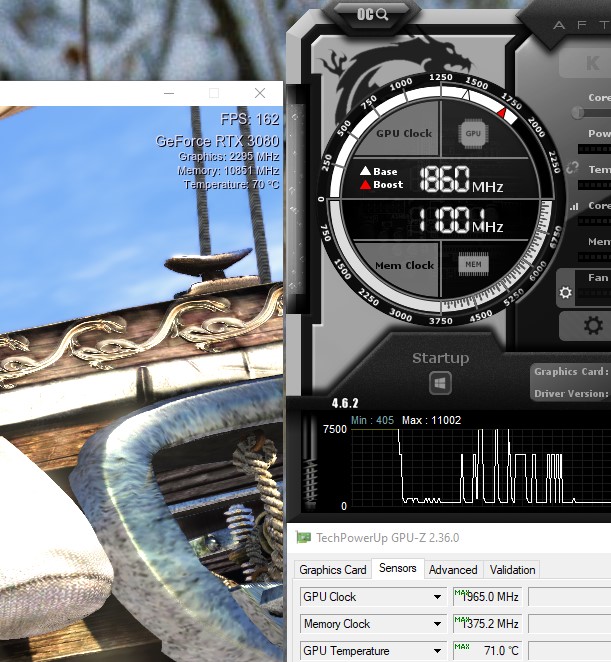The height and width of the screenshot is (662, 611).
Task: Click the 1375.2 MHz memory clock value
Action: pos(488,624)
